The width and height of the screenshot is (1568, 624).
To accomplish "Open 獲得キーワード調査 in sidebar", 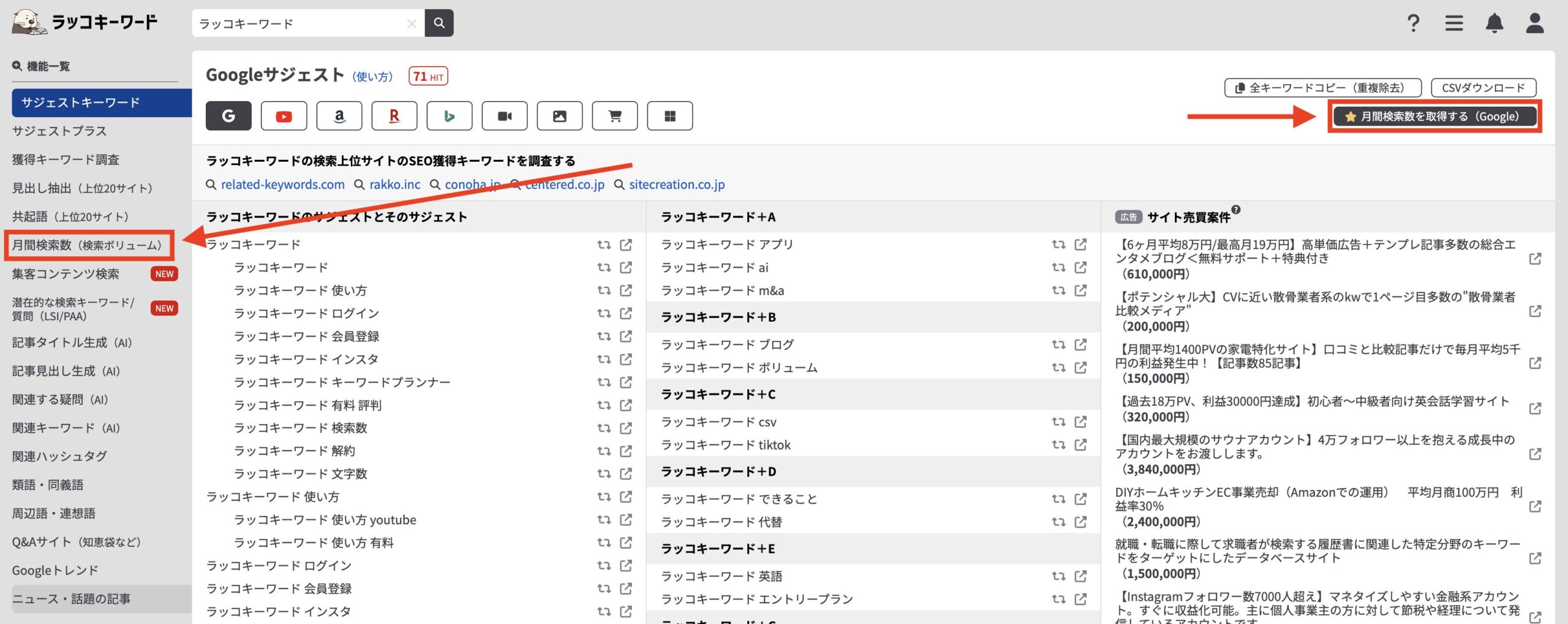I will pyautogui.click(x=66, y=159).
